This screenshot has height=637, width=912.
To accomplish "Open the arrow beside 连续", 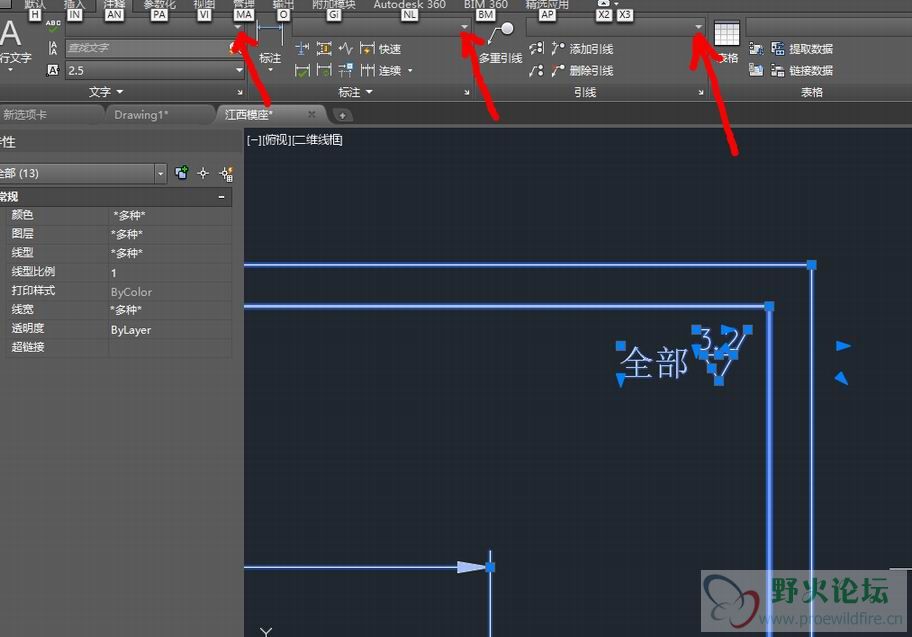I will tap(410, 71).
